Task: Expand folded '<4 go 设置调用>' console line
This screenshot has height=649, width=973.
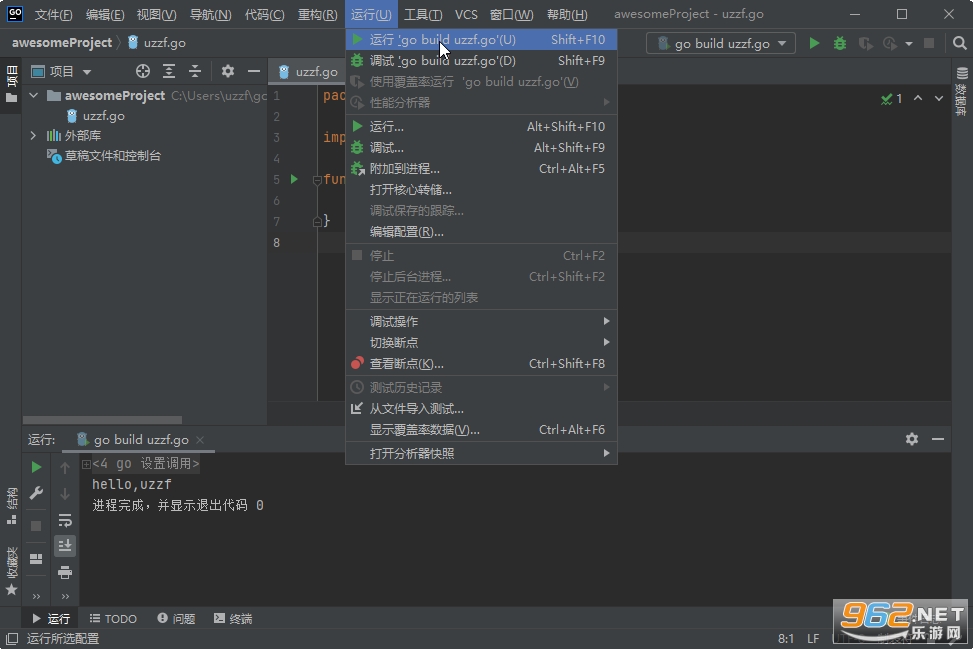Action: point(86,464)
